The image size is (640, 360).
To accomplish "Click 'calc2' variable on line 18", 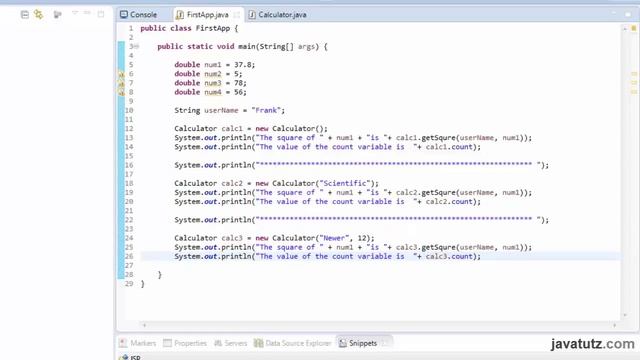I will [x=232, y=183].
